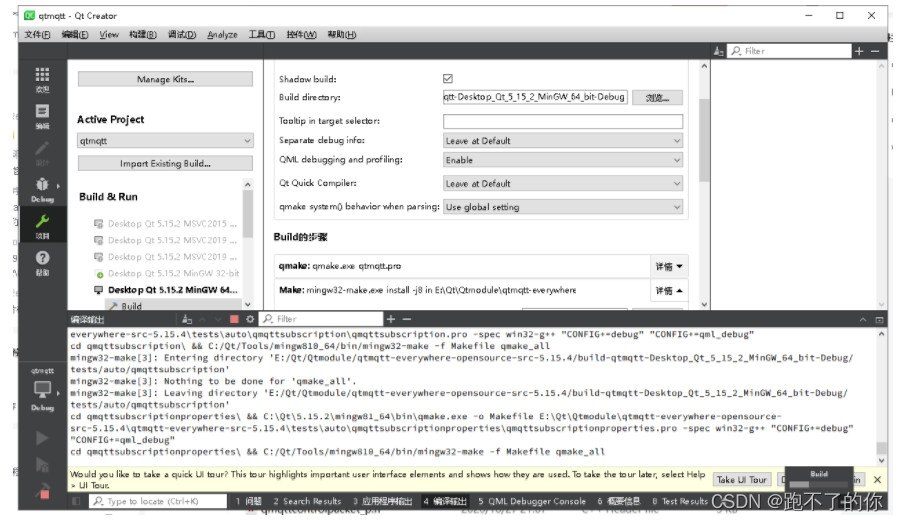Open QML debugging and profiling dropdown
899x521 pixels.
[x=563, y=160]
